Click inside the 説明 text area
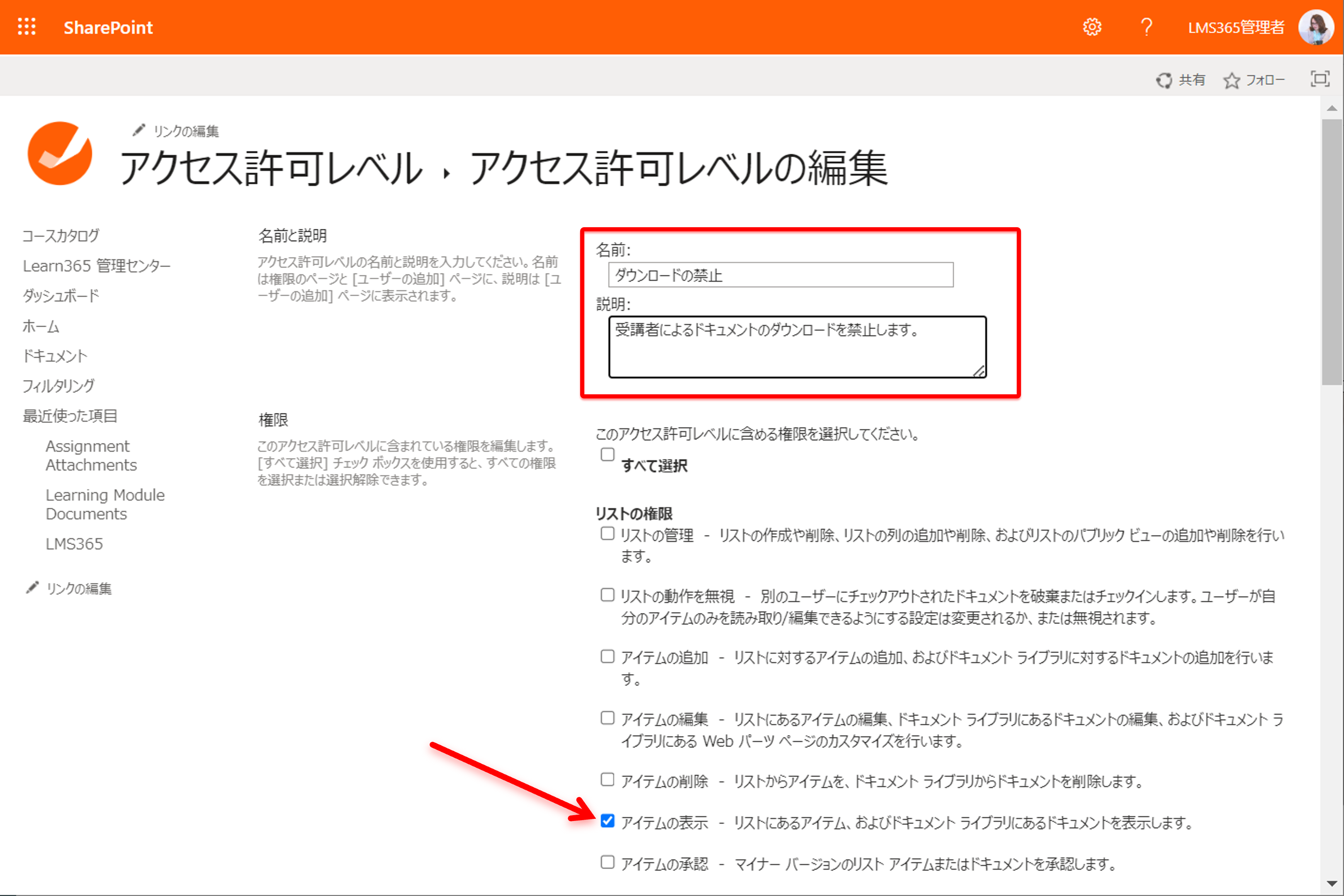 (797, 347)
